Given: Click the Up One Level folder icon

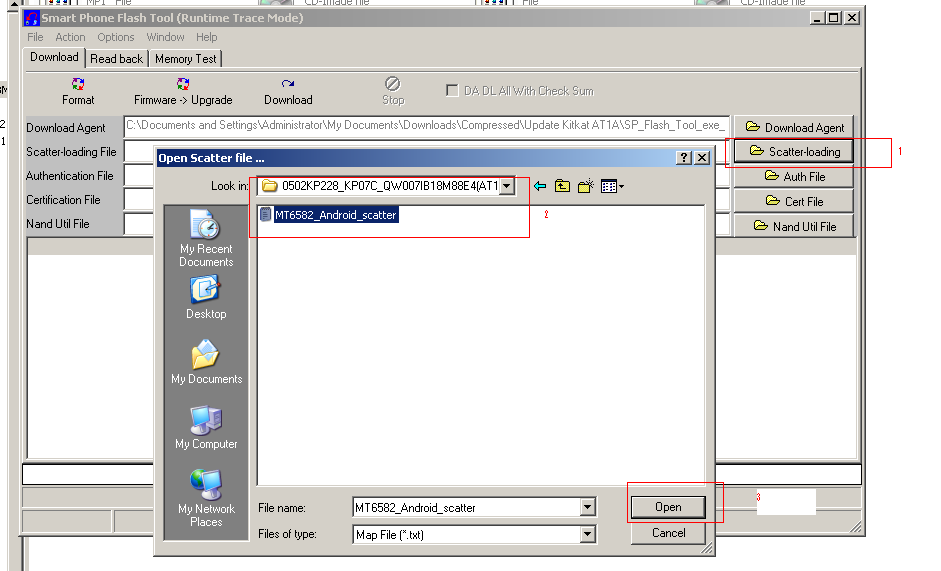Looking at the screenshot, I should 562,186.
